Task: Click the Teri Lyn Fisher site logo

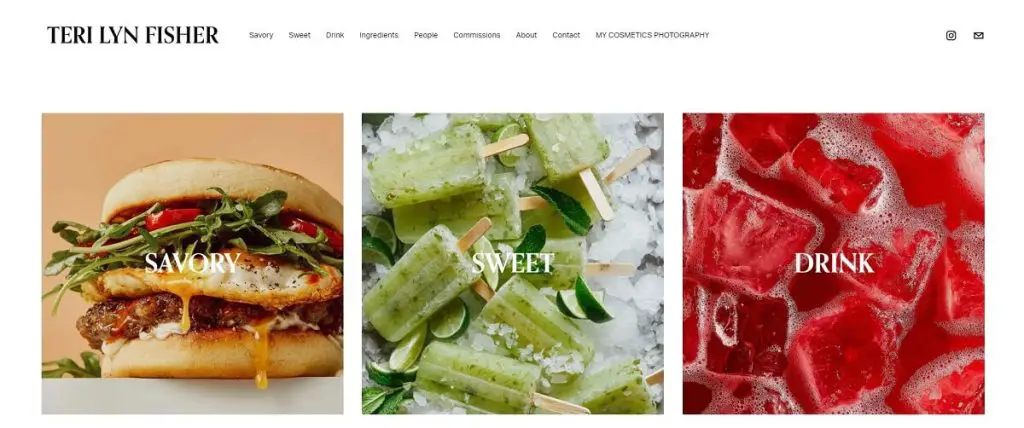Action: 133,35
